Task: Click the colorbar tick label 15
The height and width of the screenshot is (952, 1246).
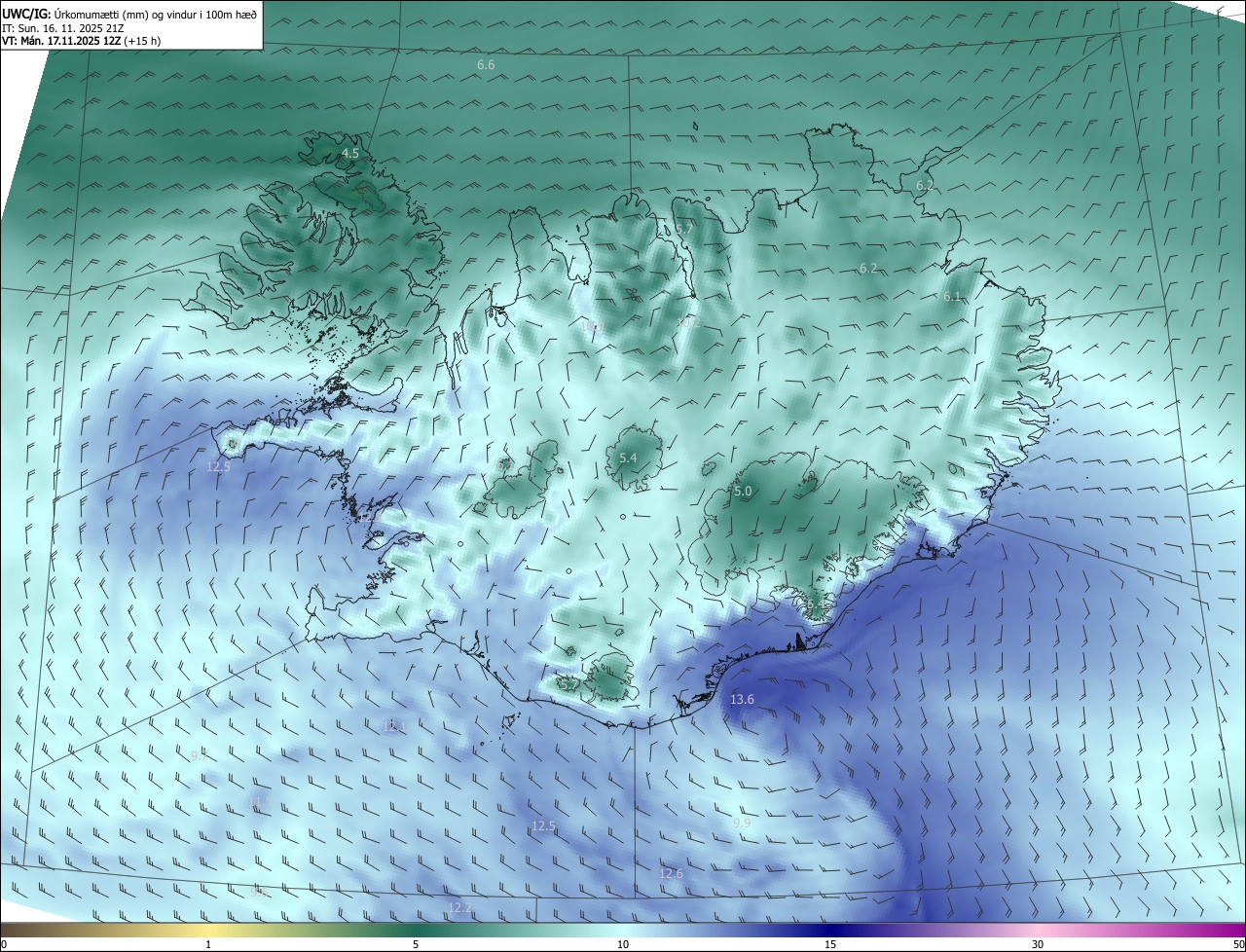Action: [830, 944]
